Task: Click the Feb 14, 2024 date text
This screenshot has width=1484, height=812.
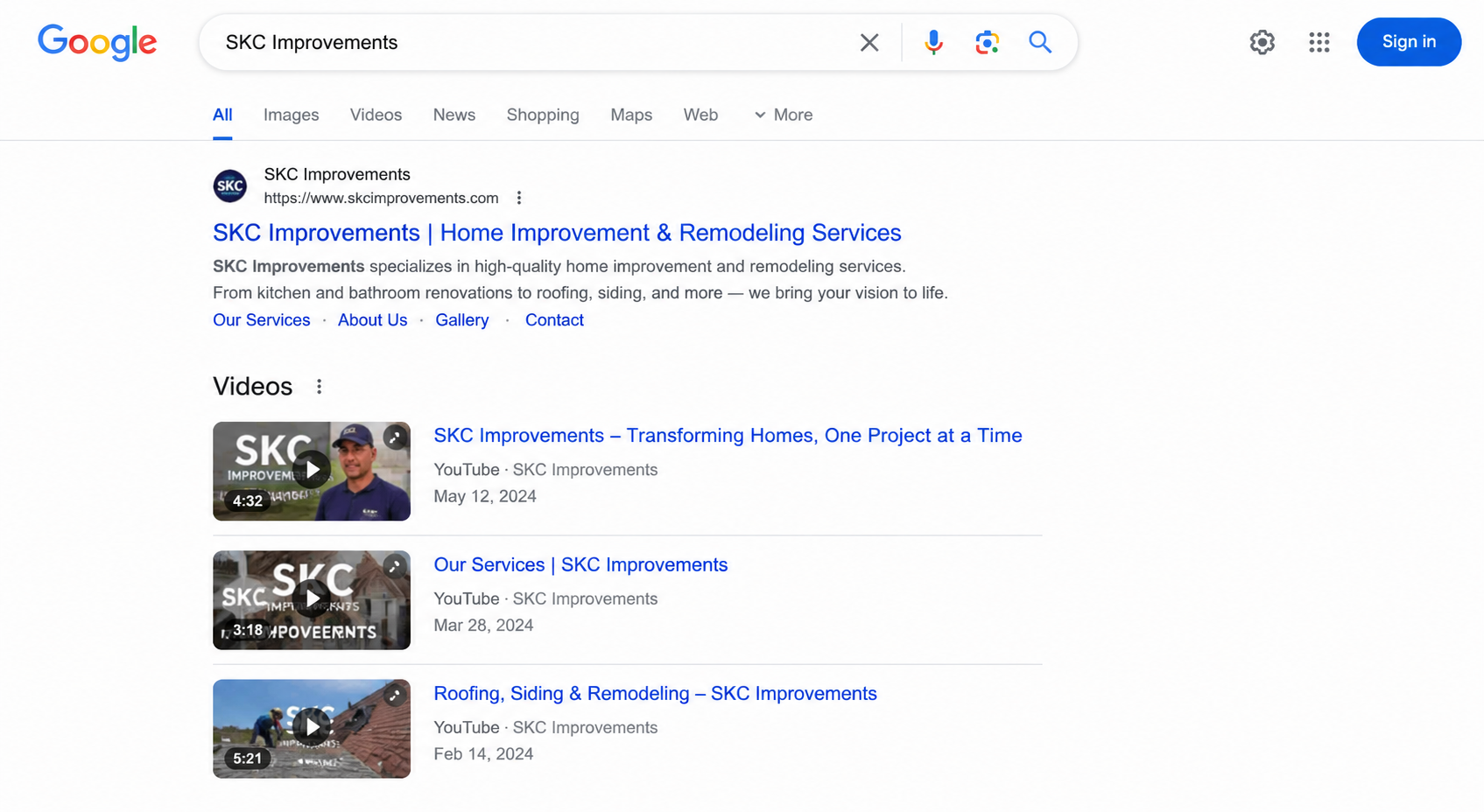Action: point(483,753)
